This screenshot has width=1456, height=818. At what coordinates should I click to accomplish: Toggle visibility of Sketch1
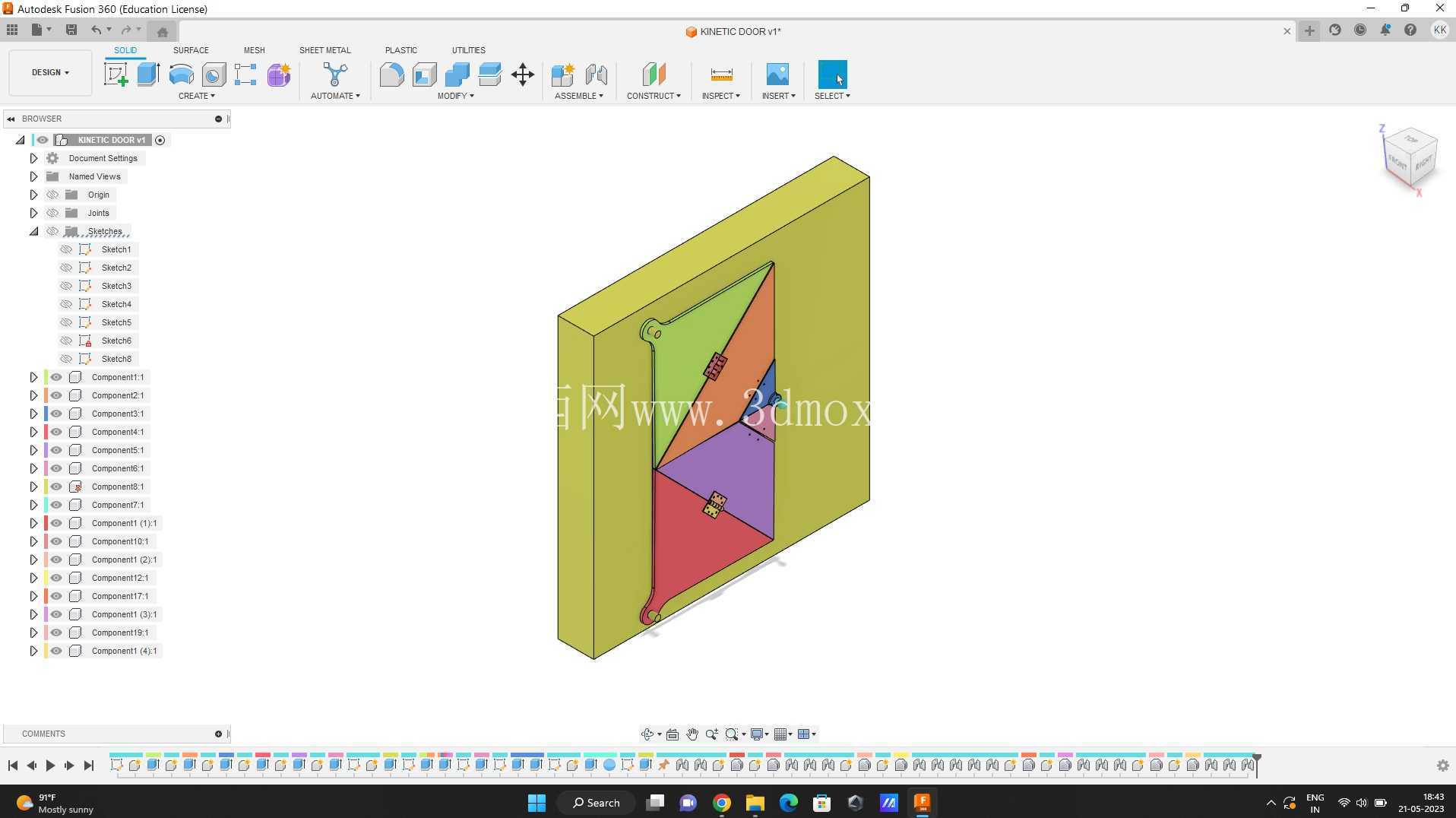point(66,249)
